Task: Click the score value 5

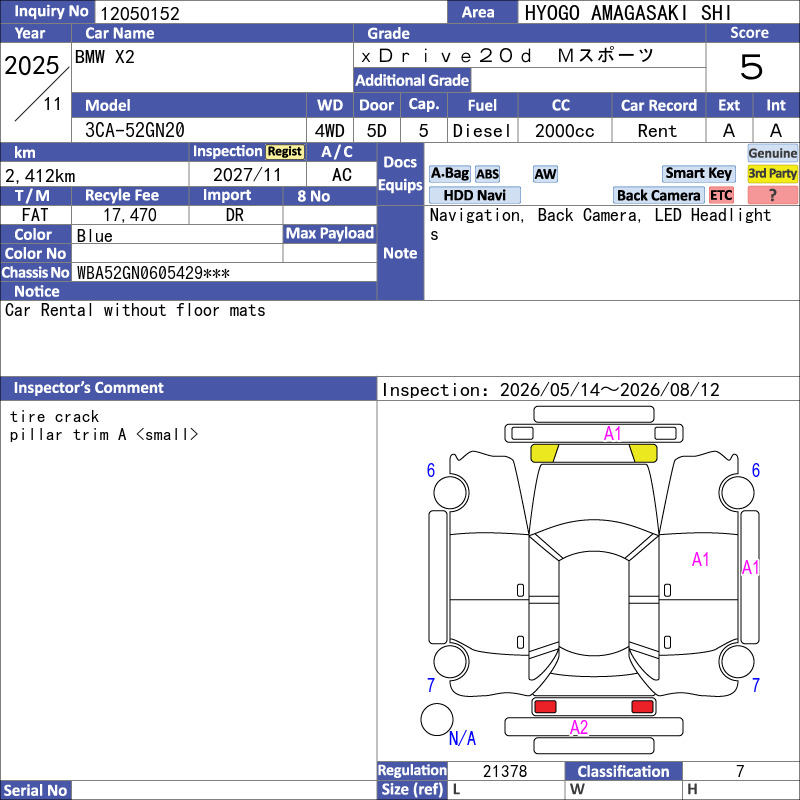Action: (x=752, y=67)
